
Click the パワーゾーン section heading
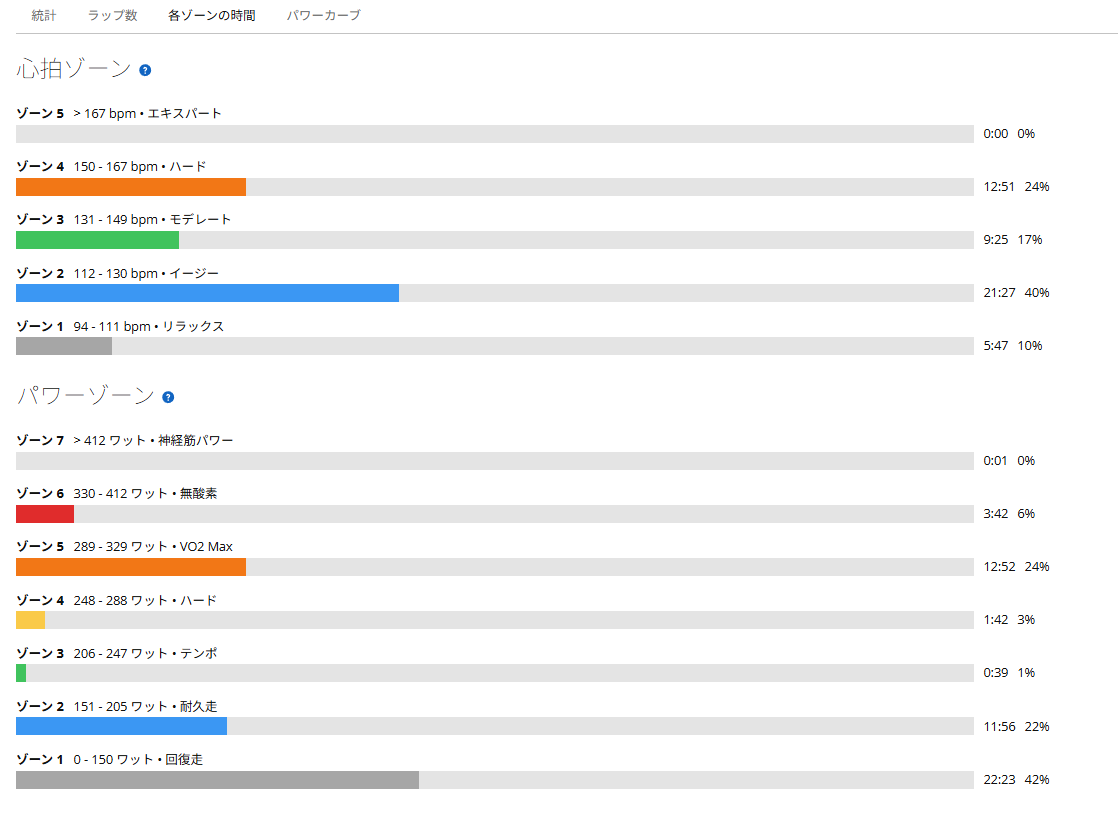point(85,396)
